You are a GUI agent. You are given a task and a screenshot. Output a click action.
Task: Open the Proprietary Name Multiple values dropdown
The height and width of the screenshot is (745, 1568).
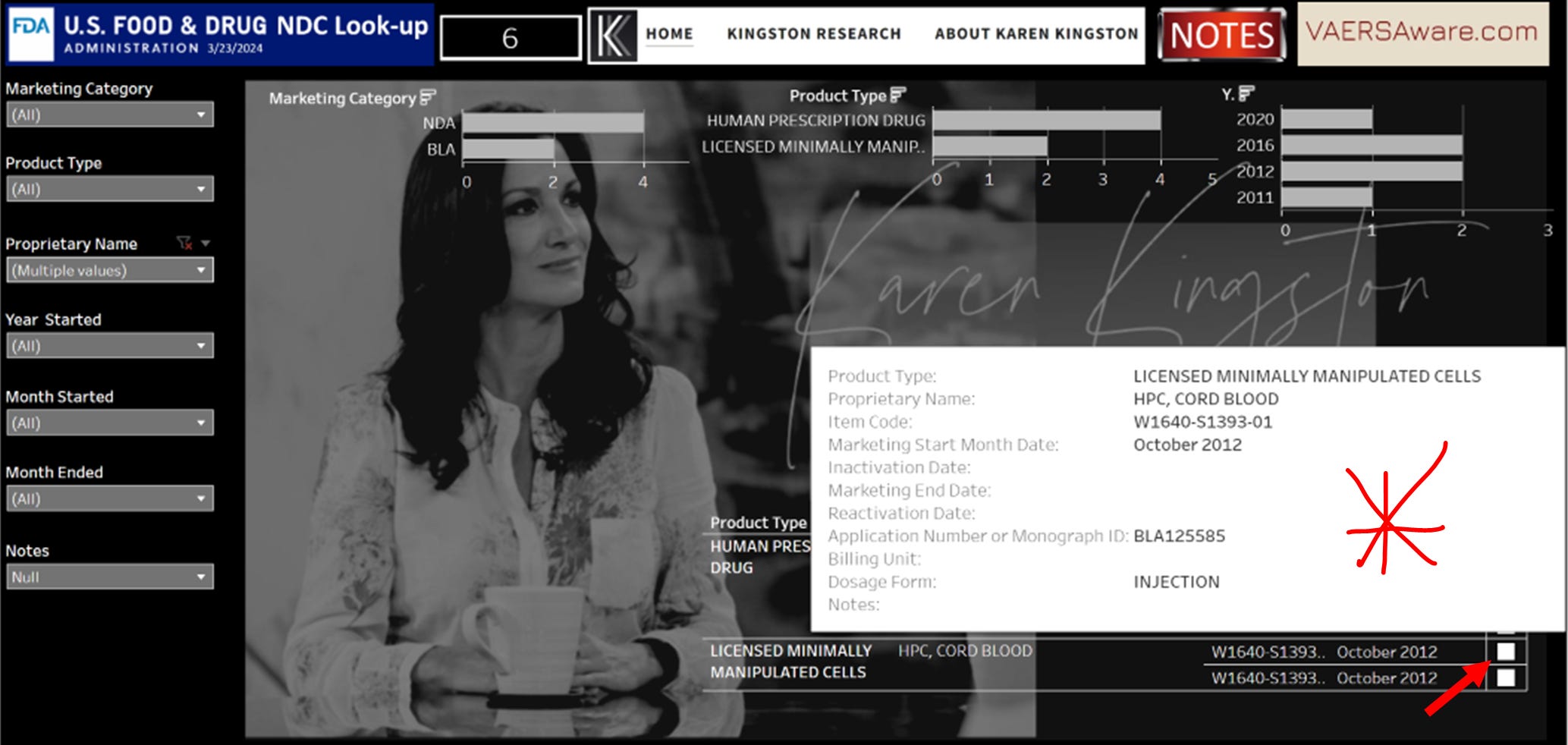pos(110,270)
